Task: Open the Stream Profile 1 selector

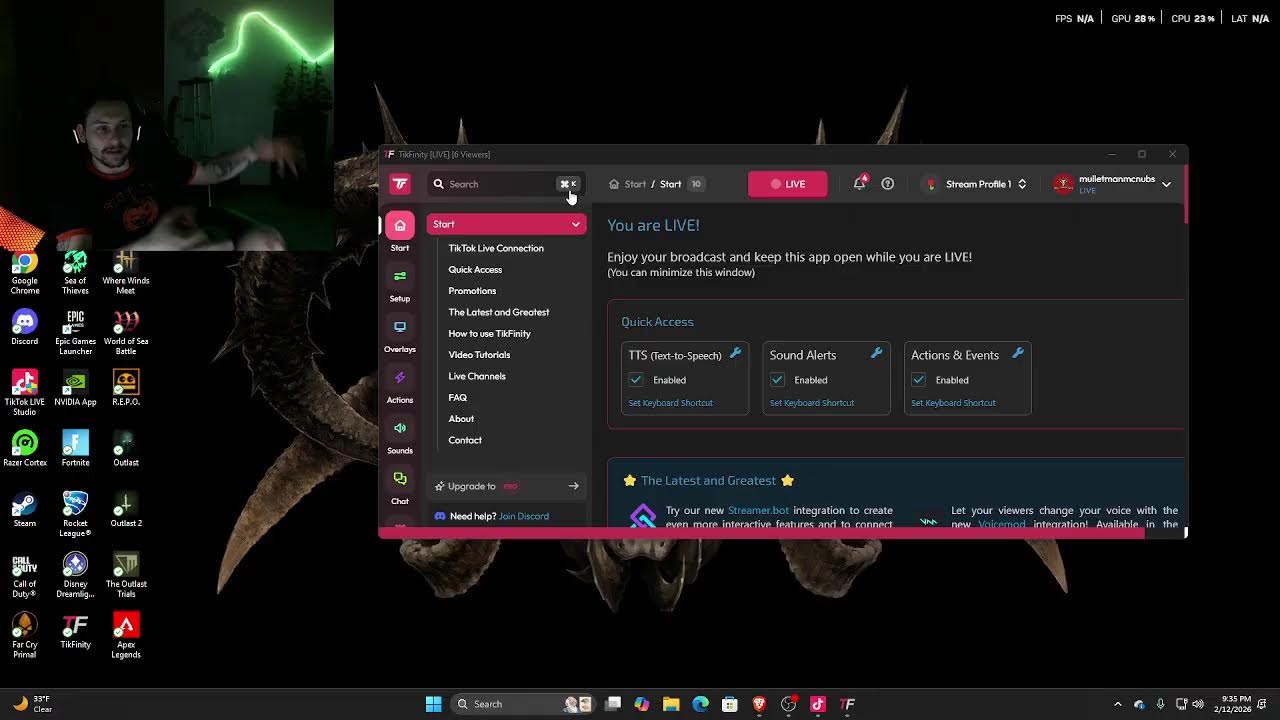Action: 977,184
